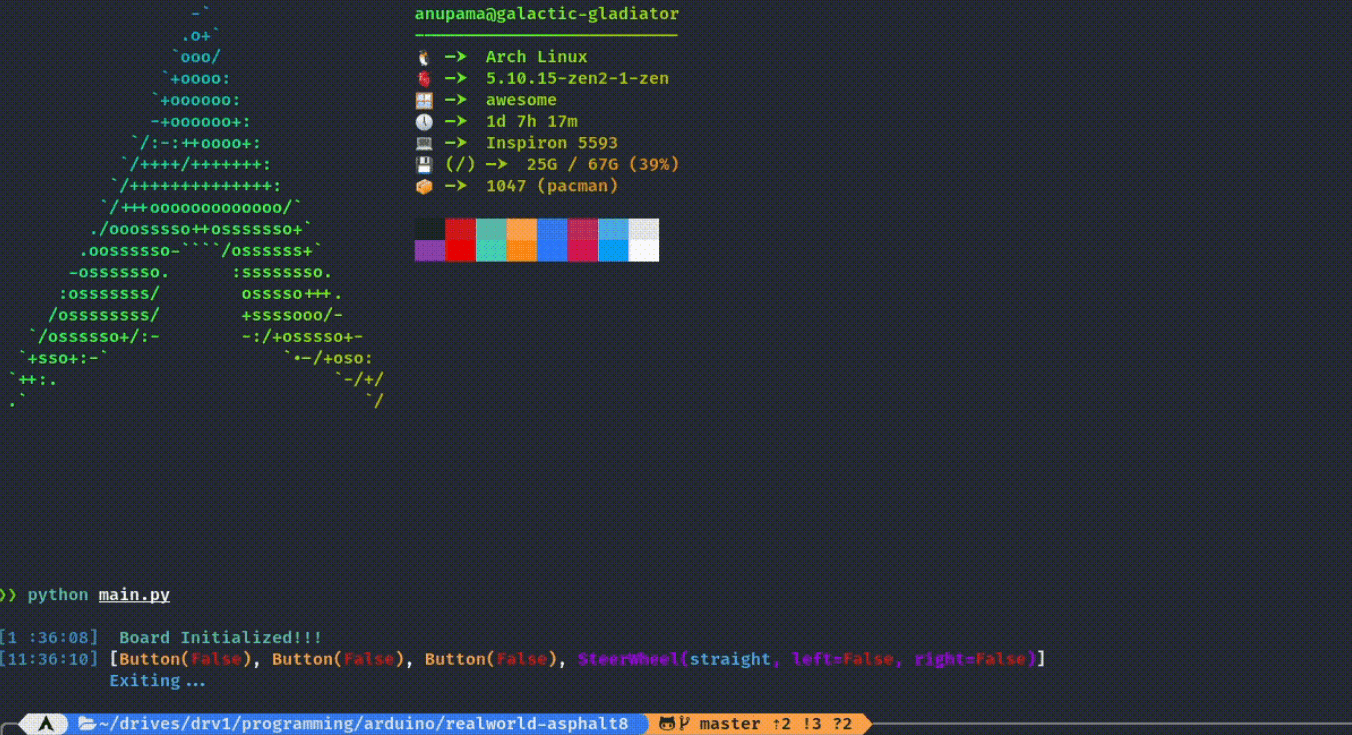Click the git branch symbol before master
The height and width of the screenshot is (735, 1352).
(x=685, y=724)
